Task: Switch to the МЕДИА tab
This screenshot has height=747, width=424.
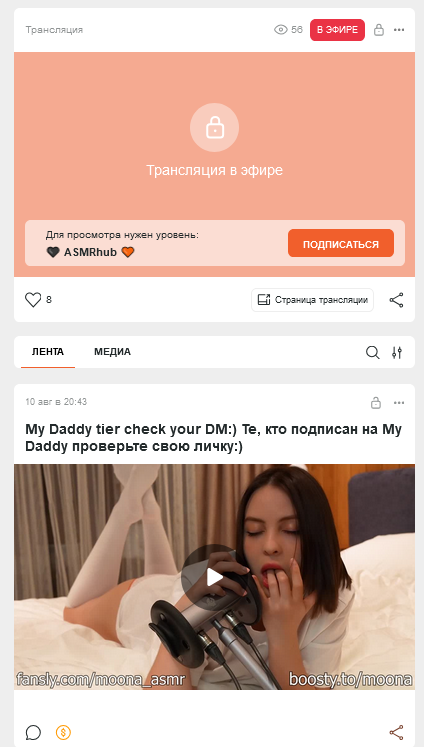Action: 112,352
